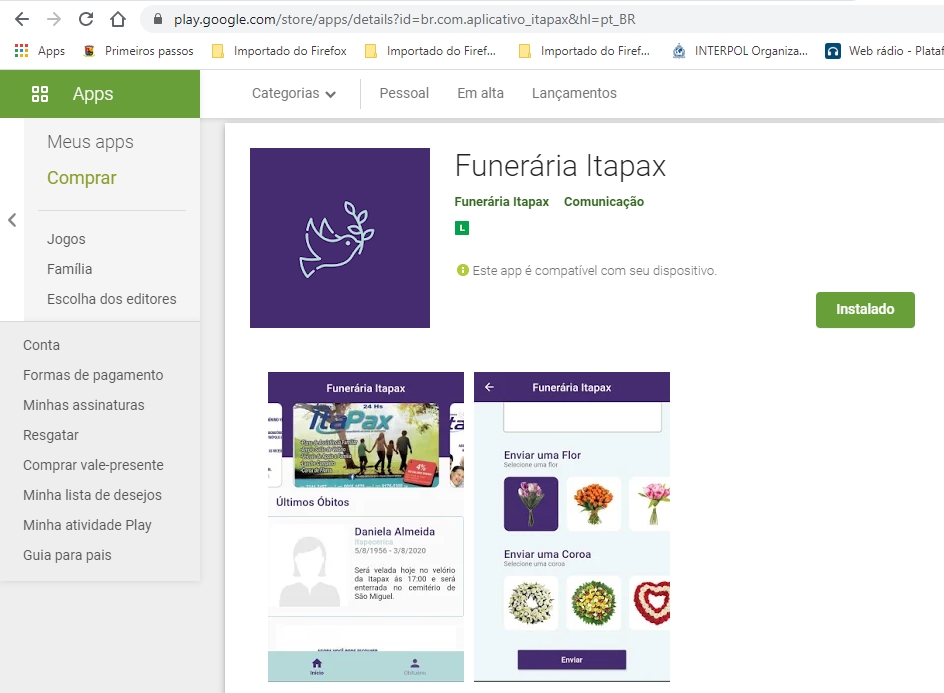Expand the Categorias dropdown
This screenshot has height=693, width=944.
tap(293, 93)
